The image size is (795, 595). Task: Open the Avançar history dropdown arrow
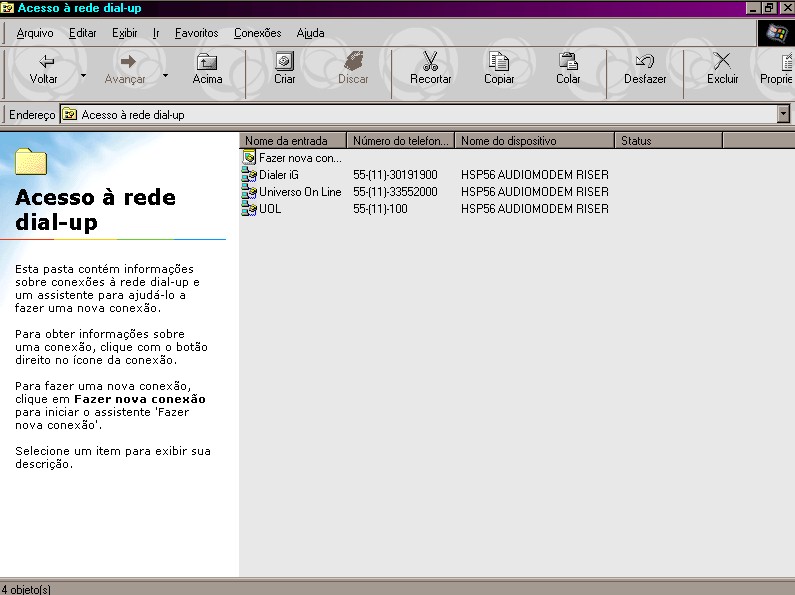point(165,75)
